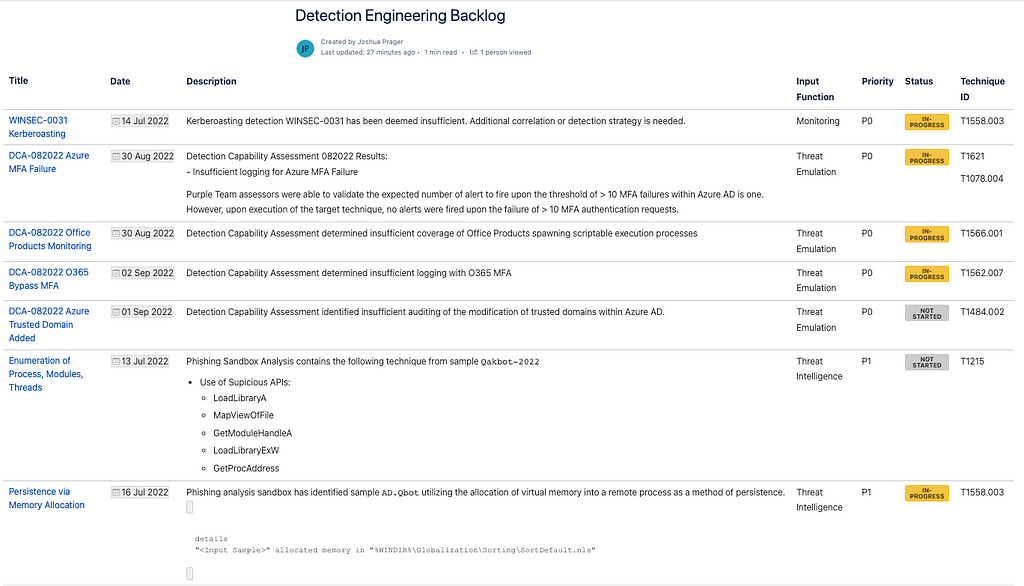This screenshot has height=586, width=1024.
Task: Click calendar icon beside 16 Jul 2022
Action: 116,493
